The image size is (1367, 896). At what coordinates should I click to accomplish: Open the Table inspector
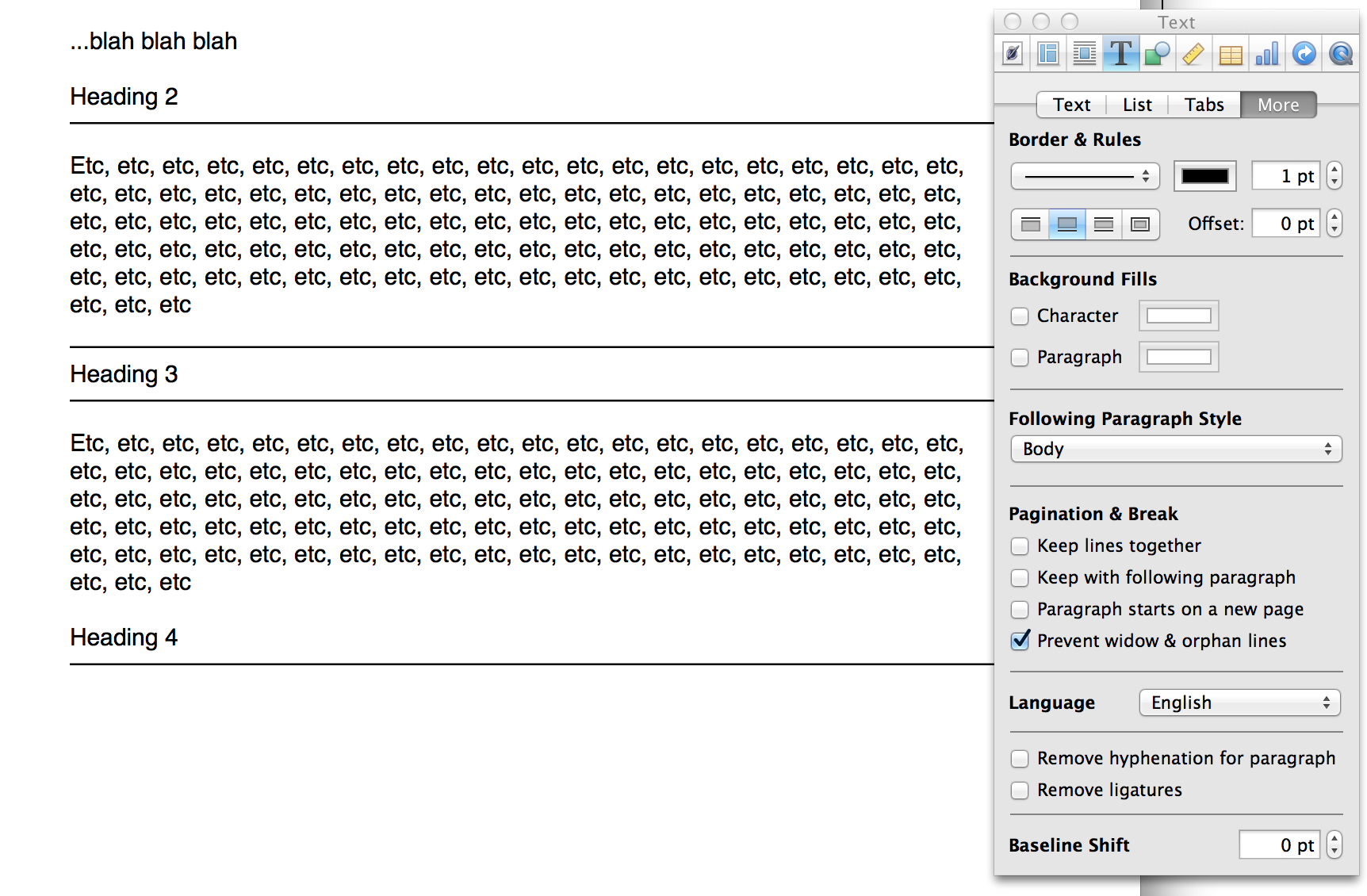(x=1230, y=53)
